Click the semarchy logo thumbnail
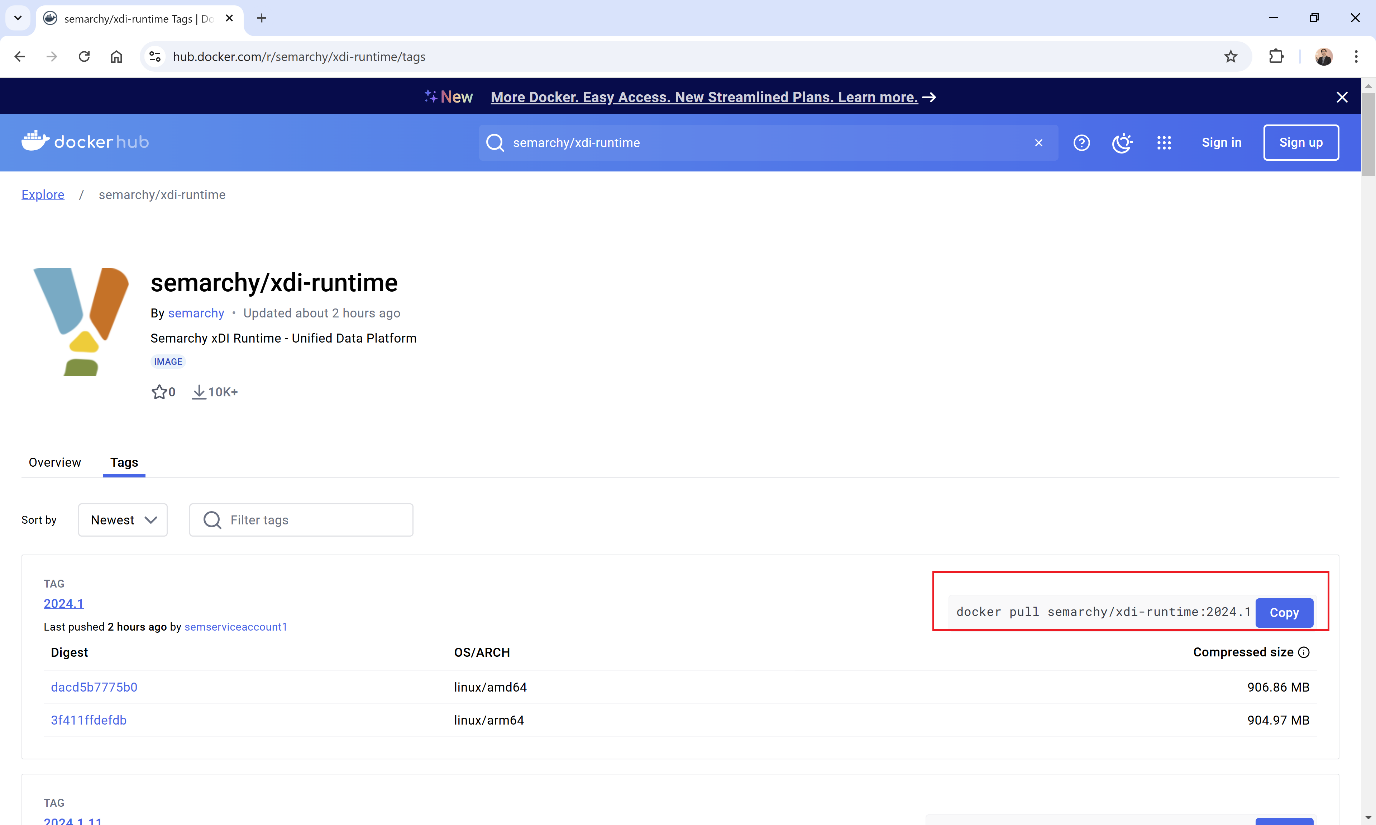 point(81,321)
